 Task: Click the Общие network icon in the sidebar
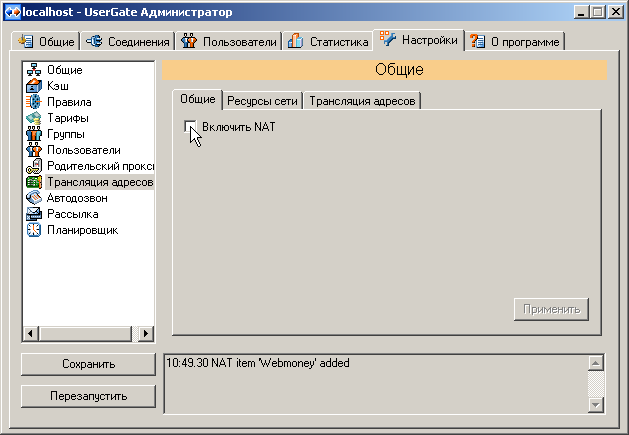pos(34,70)
